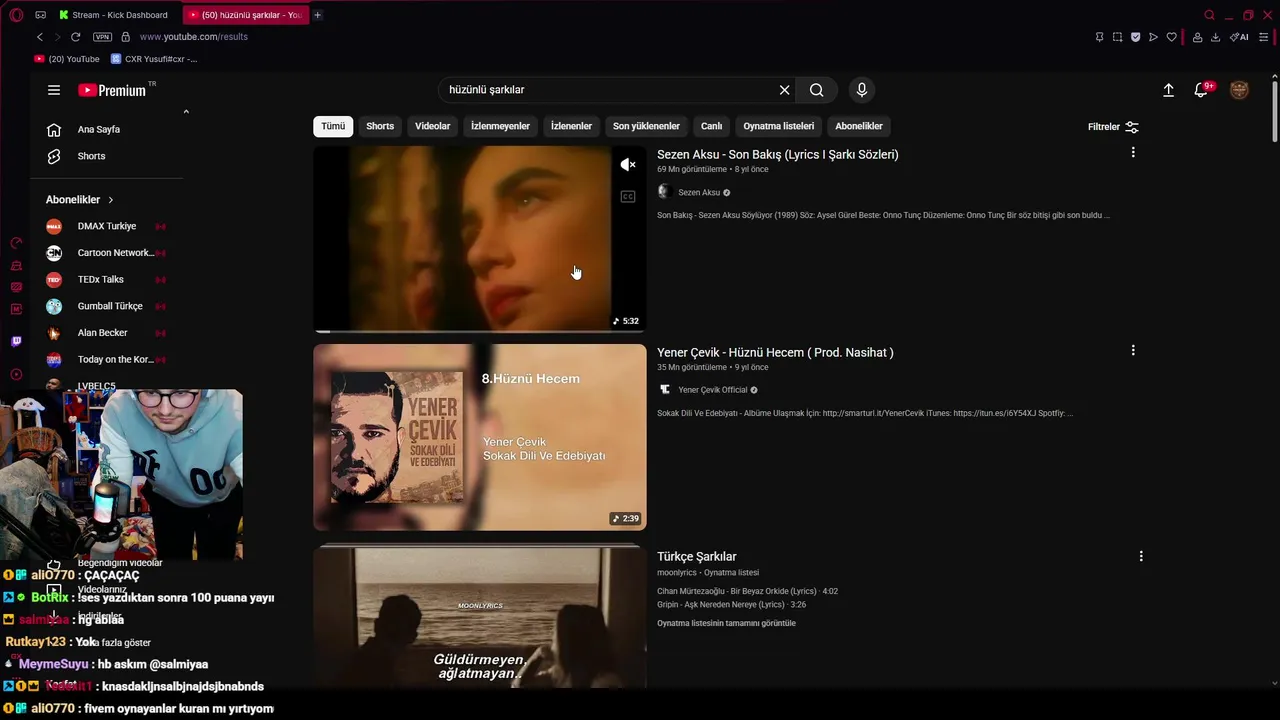The width and height of the screenshot is (1280, 720).
Task: Open the Sezen Aksu channel link
Action: click(699, 192)
